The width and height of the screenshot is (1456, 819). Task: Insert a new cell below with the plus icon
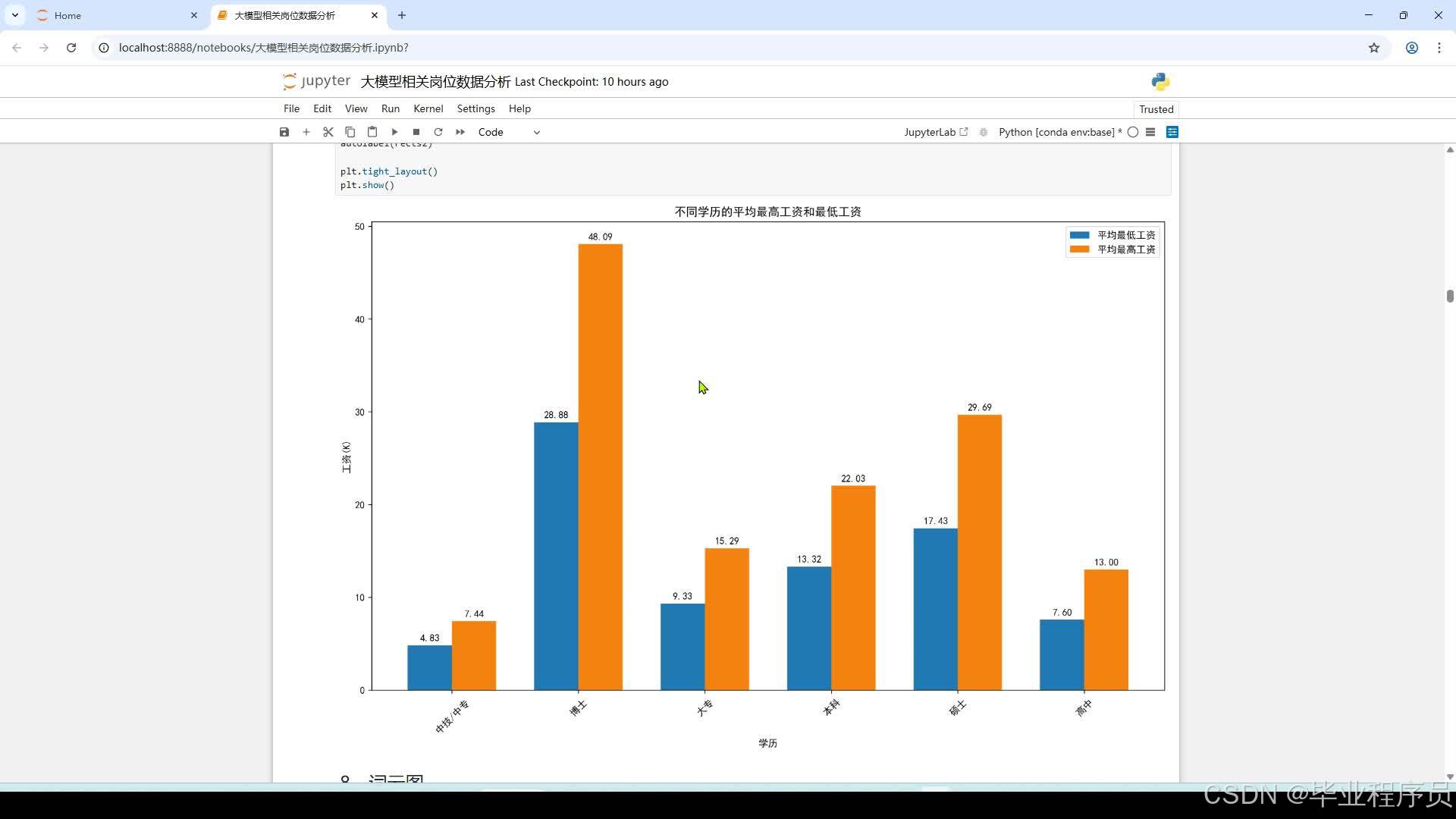pos(306,132)
